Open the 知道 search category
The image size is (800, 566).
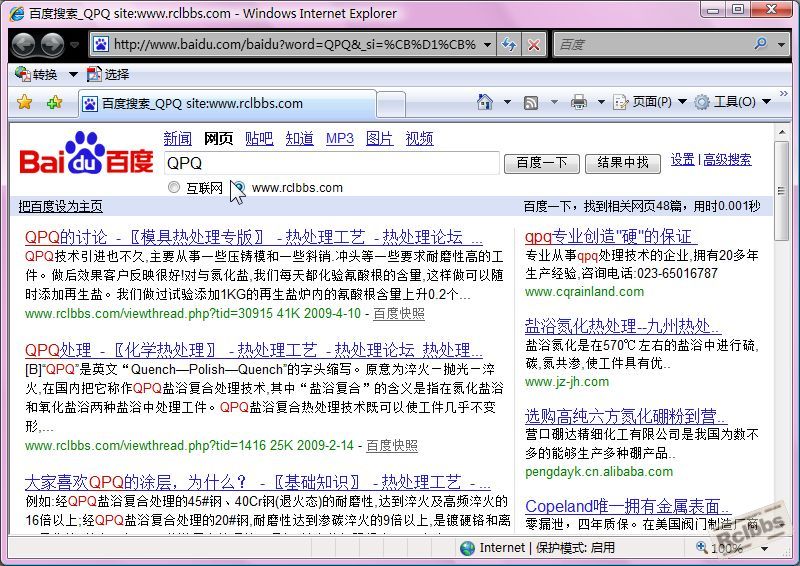click(299, 138)
